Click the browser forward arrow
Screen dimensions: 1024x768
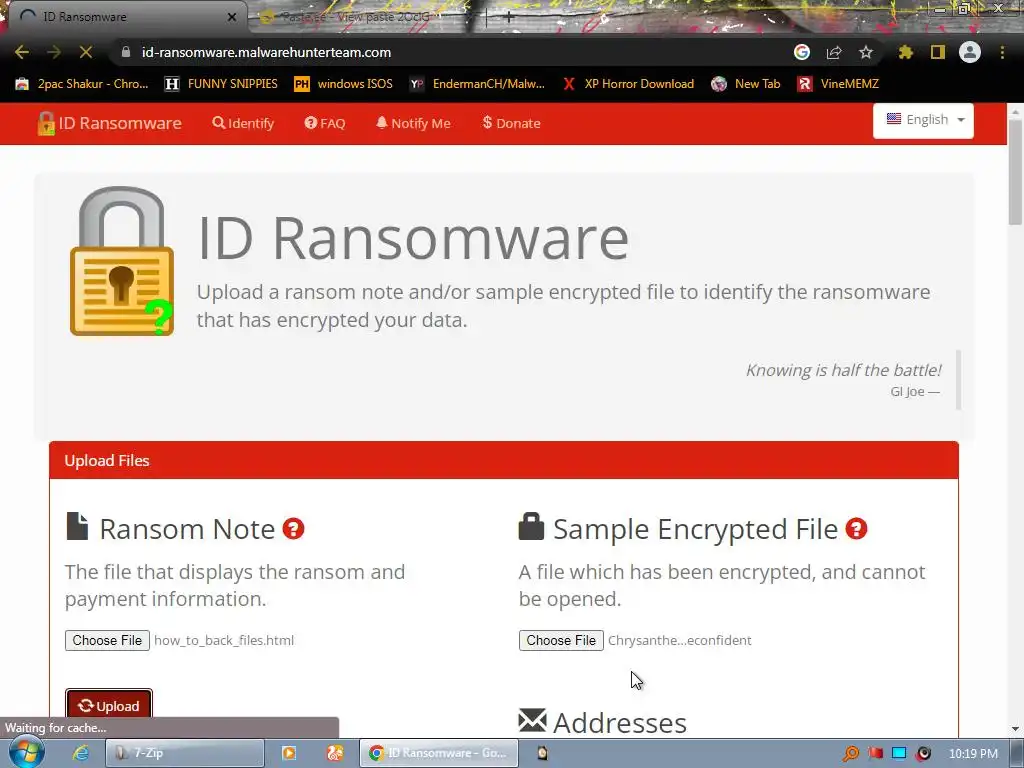(x=54, y=52)
